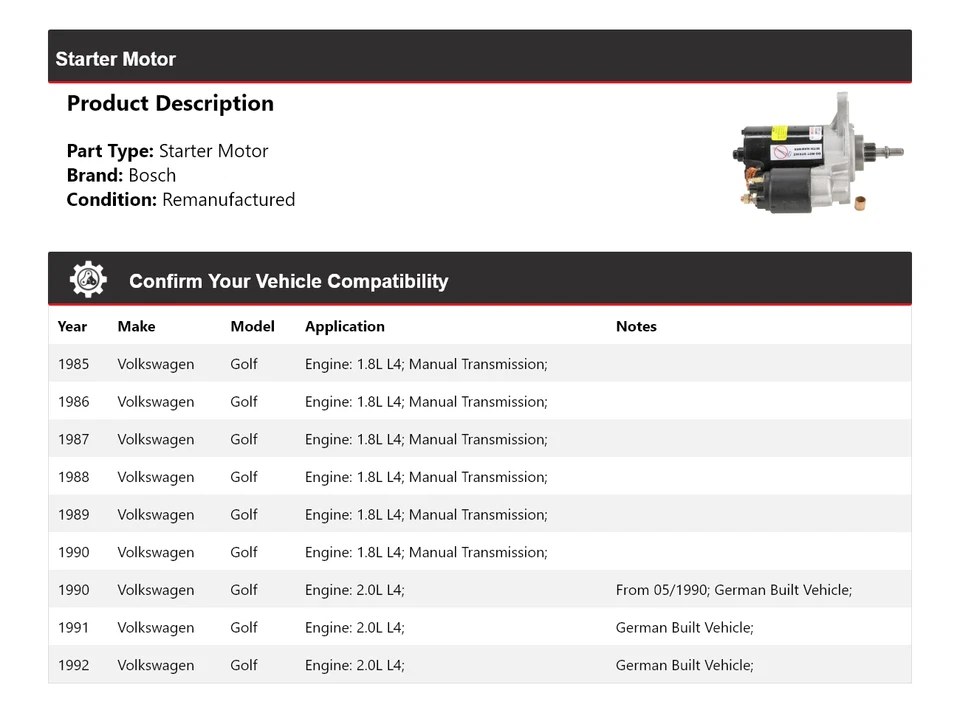Click the Confirm Your Vehicle Compatibility heading
Viewport: 960px width, 713px height.
click(288, 281)
